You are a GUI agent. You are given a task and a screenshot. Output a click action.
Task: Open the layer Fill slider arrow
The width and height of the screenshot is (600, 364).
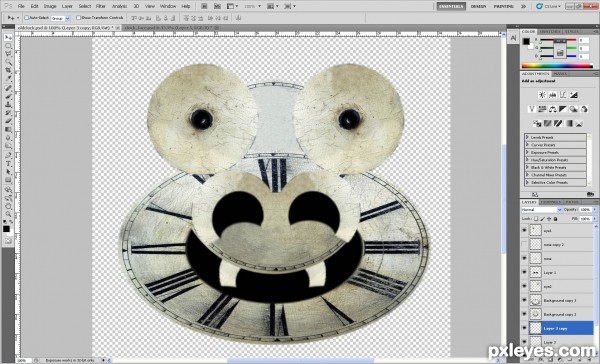595,219
